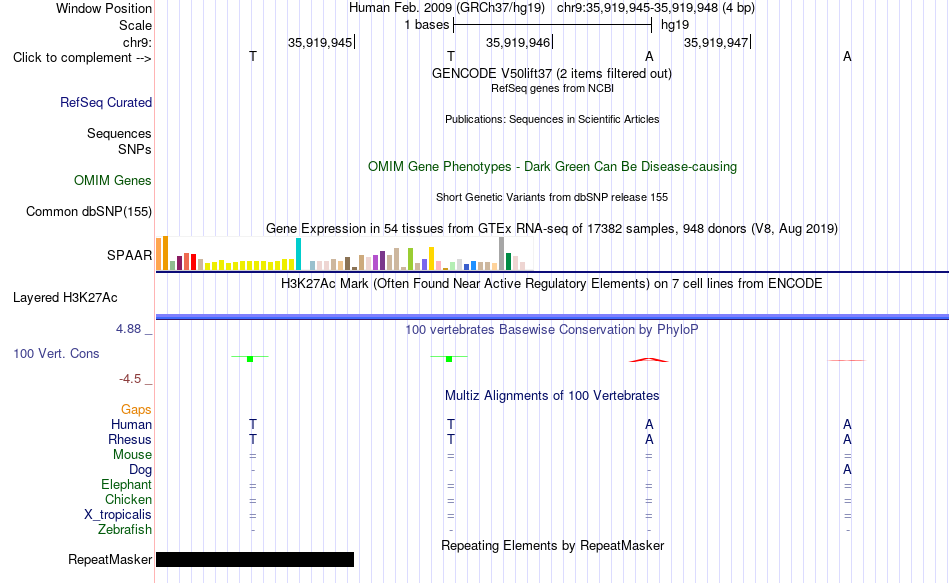This screenshot has width=950, height=583.
Task: Click the Window Position label
Action: coord(104,8)
